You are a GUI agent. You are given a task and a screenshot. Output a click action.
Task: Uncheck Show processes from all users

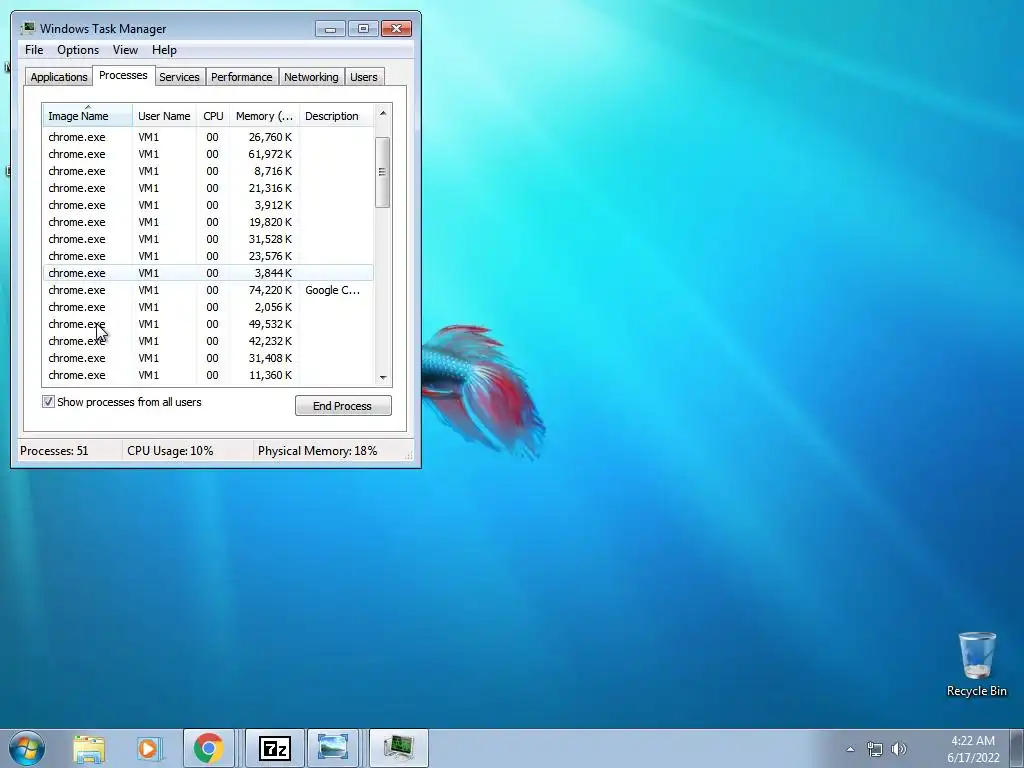(x=48, y=402)
